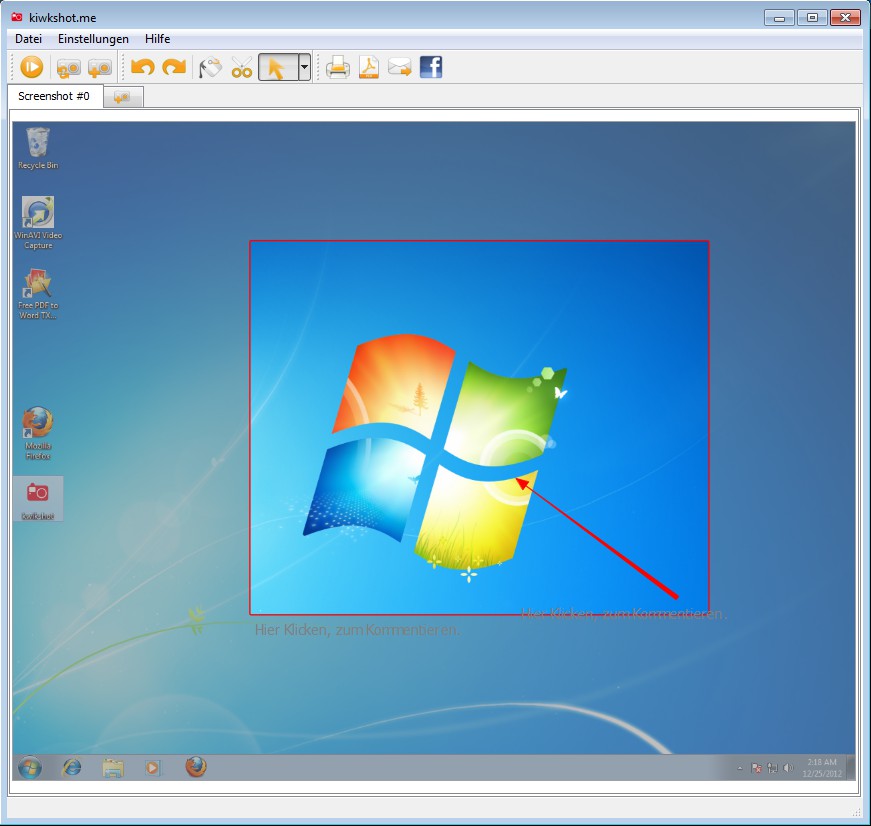Export the screenshot as PDF
The width and height of the screenshot is (871, 826).
pos(369,67)
